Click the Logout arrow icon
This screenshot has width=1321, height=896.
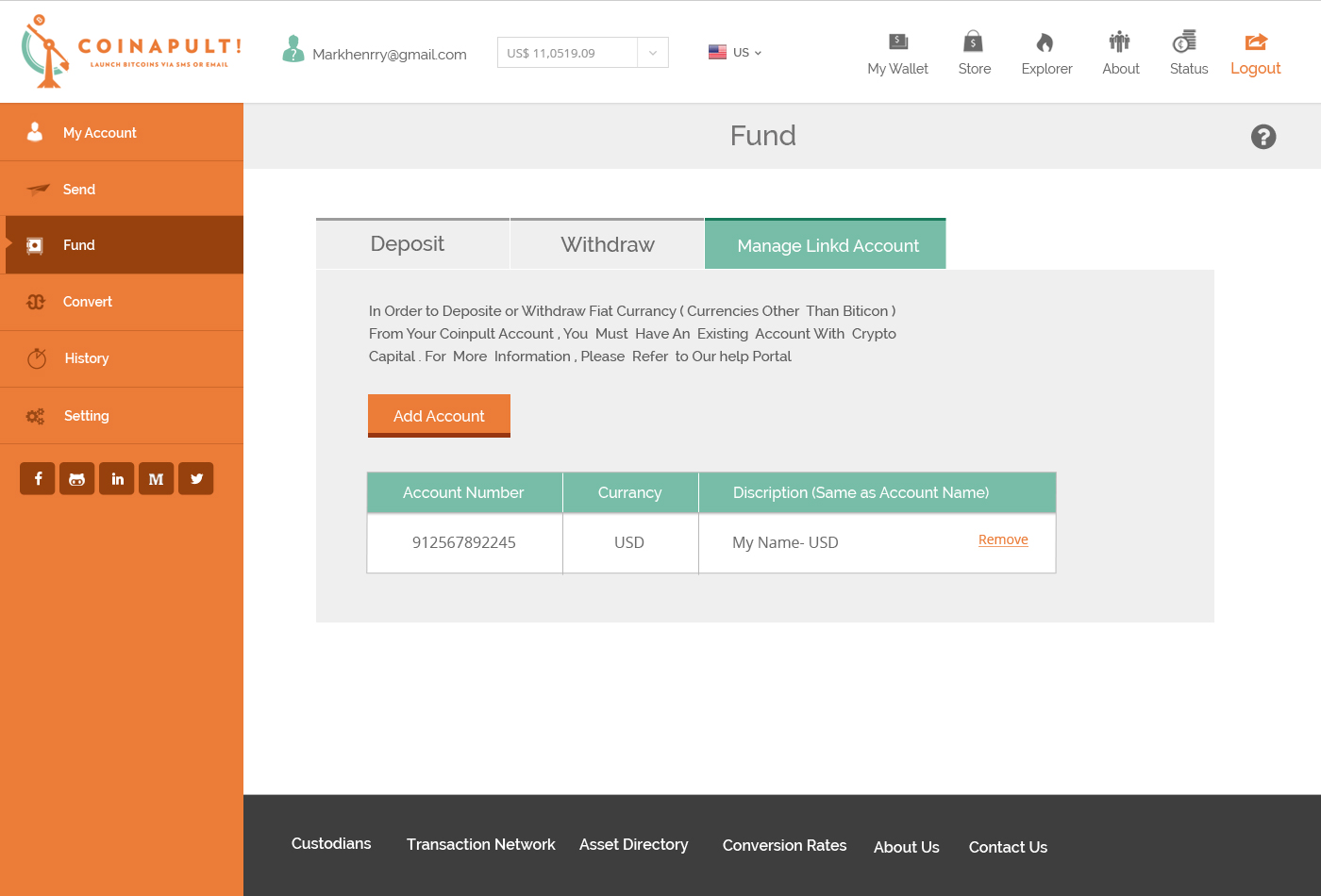click(1256, 41)
